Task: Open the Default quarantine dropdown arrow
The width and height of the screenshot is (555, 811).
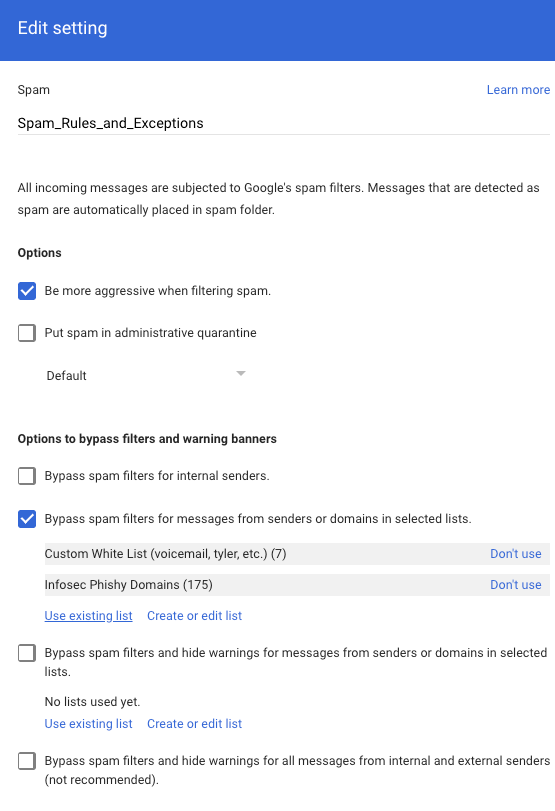Action: 241,373
